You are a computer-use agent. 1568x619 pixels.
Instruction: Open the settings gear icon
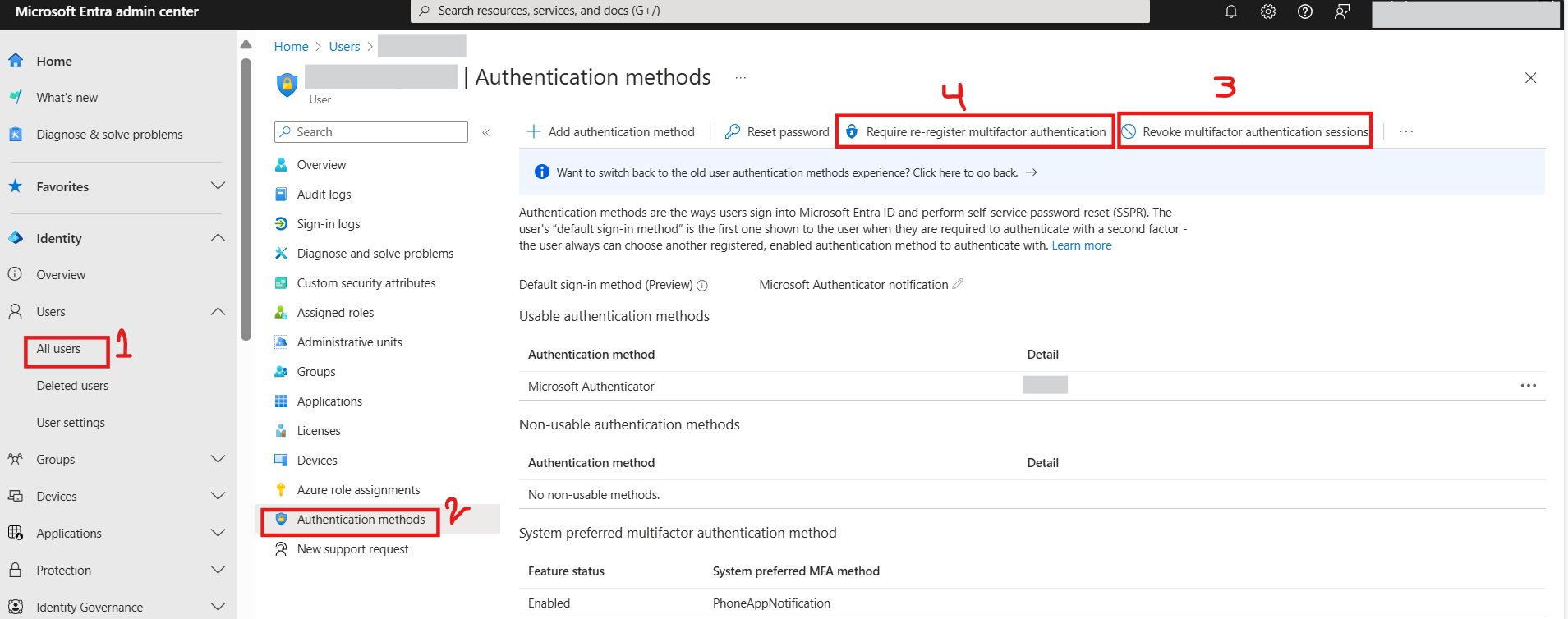point(1268,11)
